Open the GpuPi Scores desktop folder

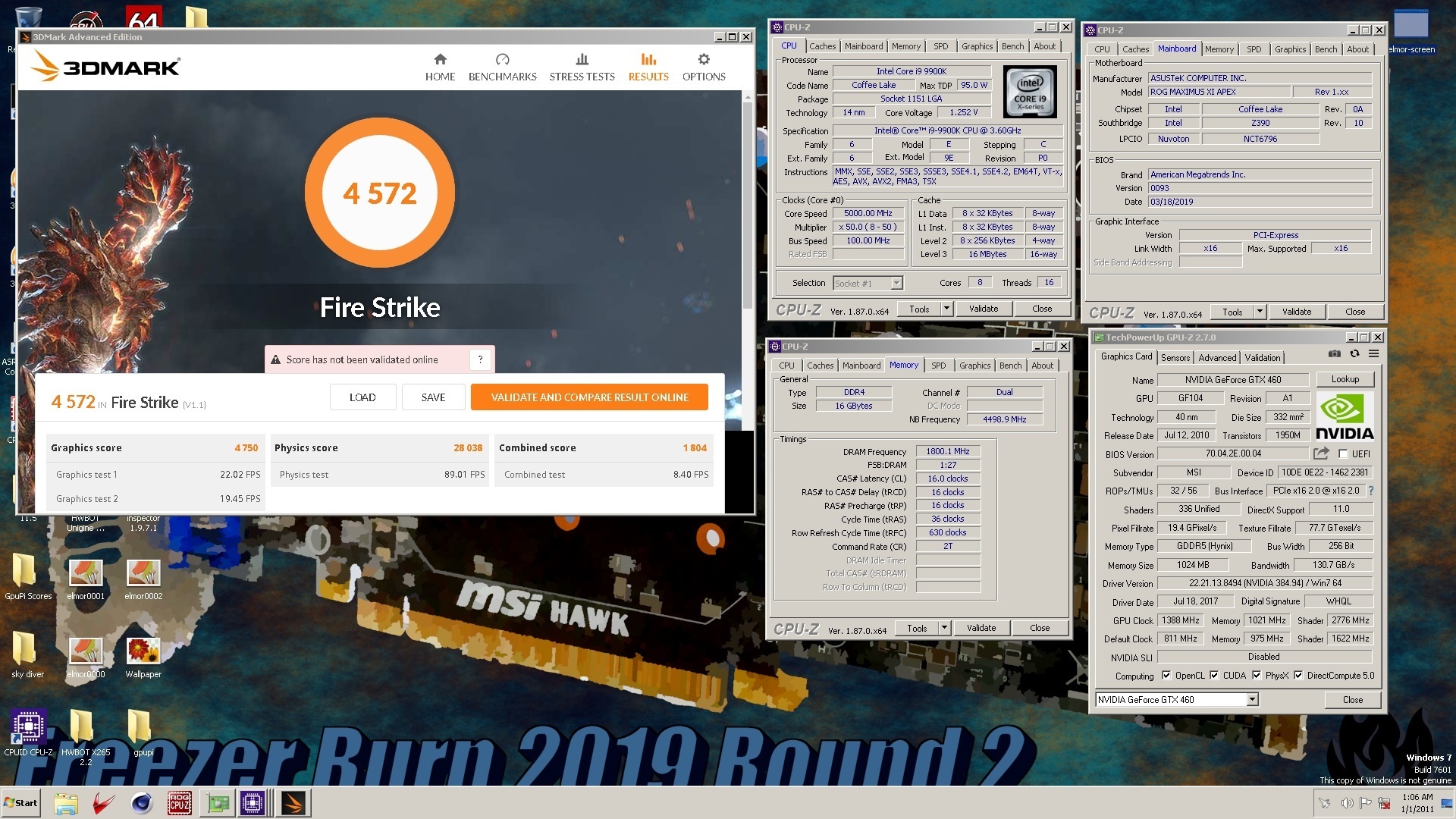(27, 576)
